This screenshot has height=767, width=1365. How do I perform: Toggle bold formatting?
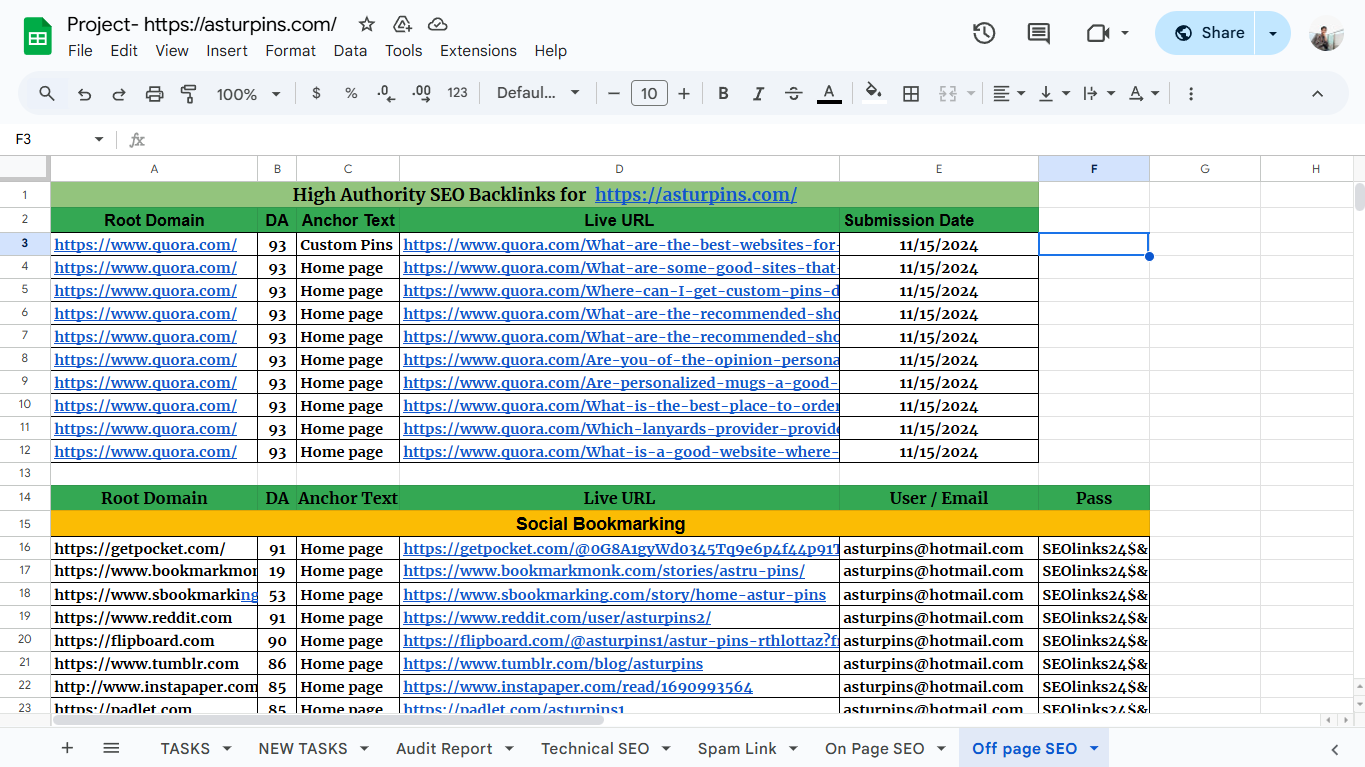tap(723, 93)
